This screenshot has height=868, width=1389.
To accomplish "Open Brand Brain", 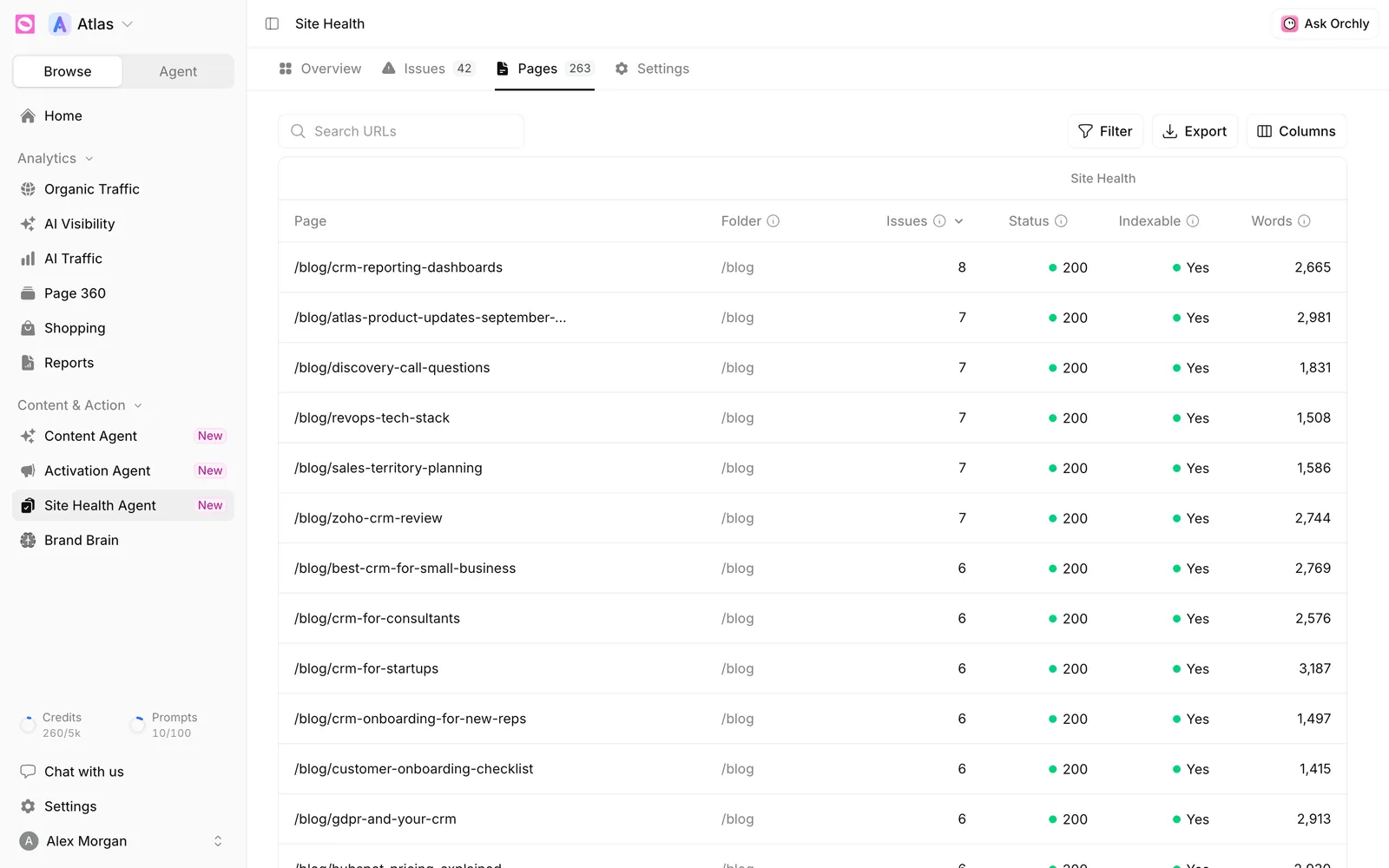I will click(x=123, y=540).
